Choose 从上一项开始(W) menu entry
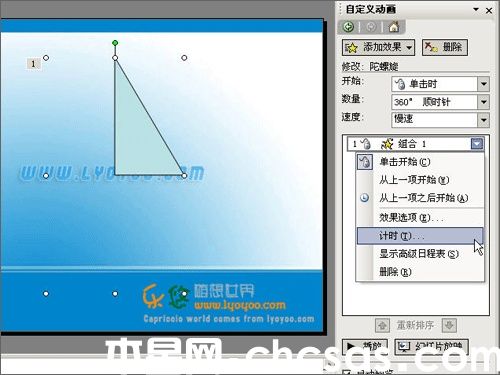The height and width of the screenshot is (375, 500). [x=420, y=180]
